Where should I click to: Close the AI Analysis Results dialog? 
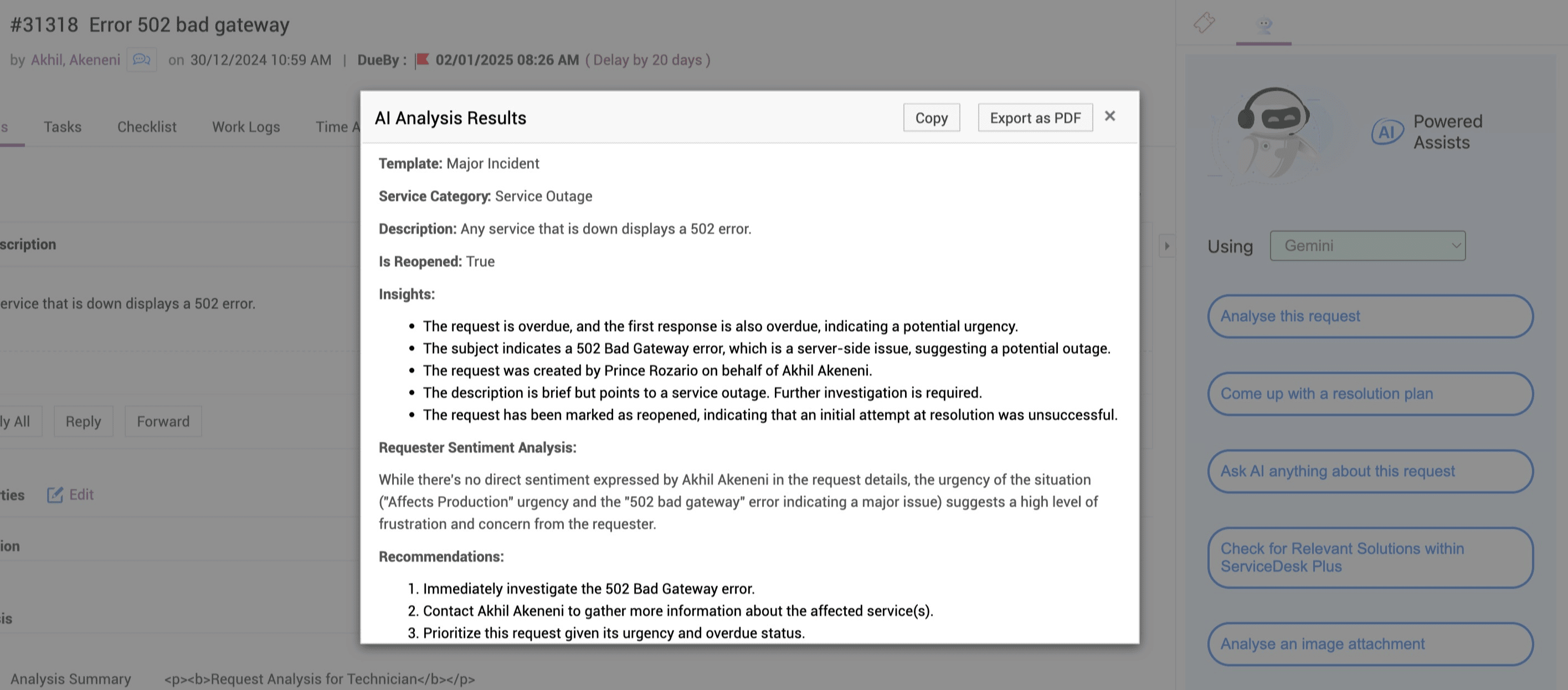(1109, 116)
